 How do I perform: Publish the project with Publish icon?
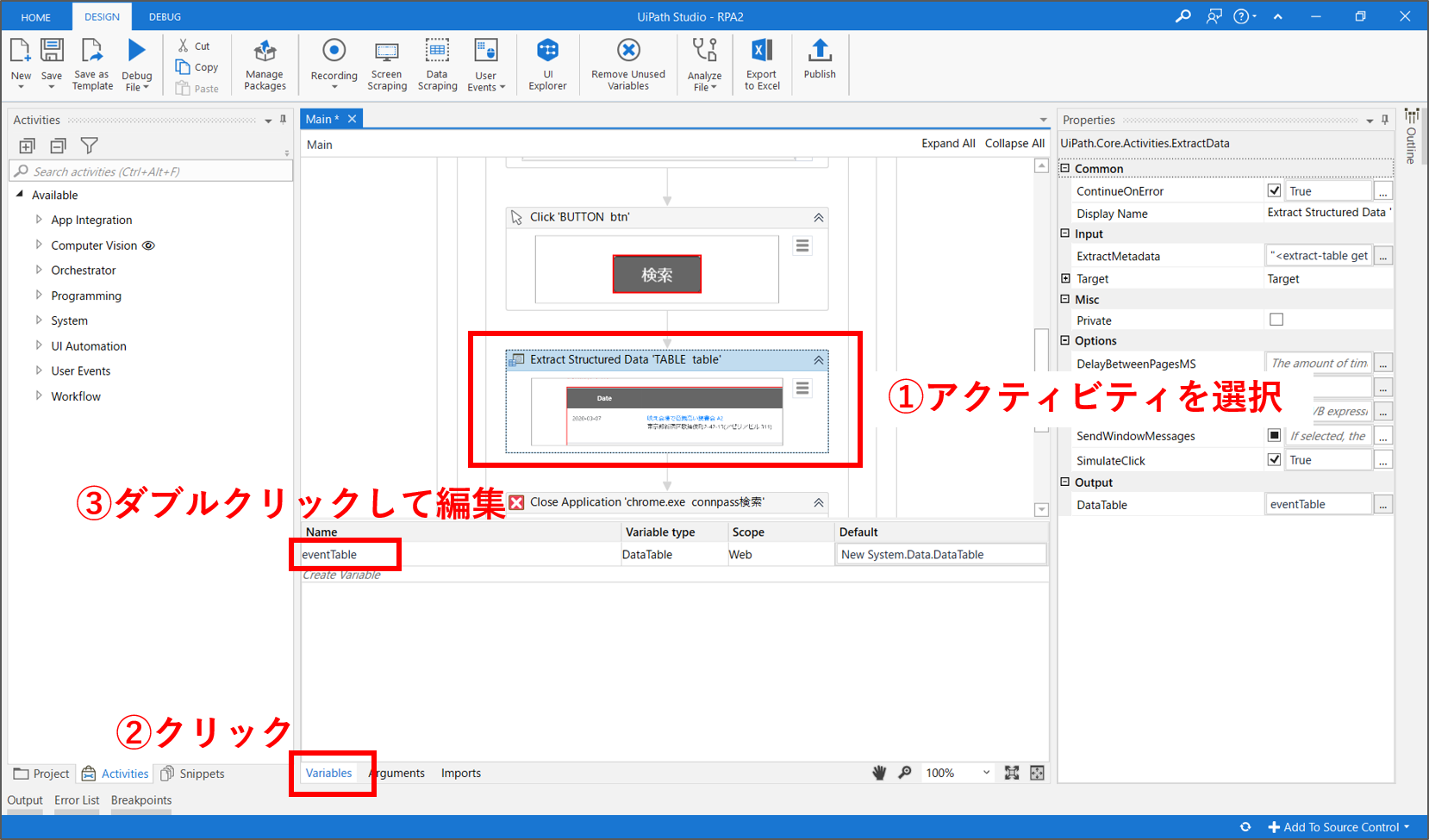coord(820,52)
